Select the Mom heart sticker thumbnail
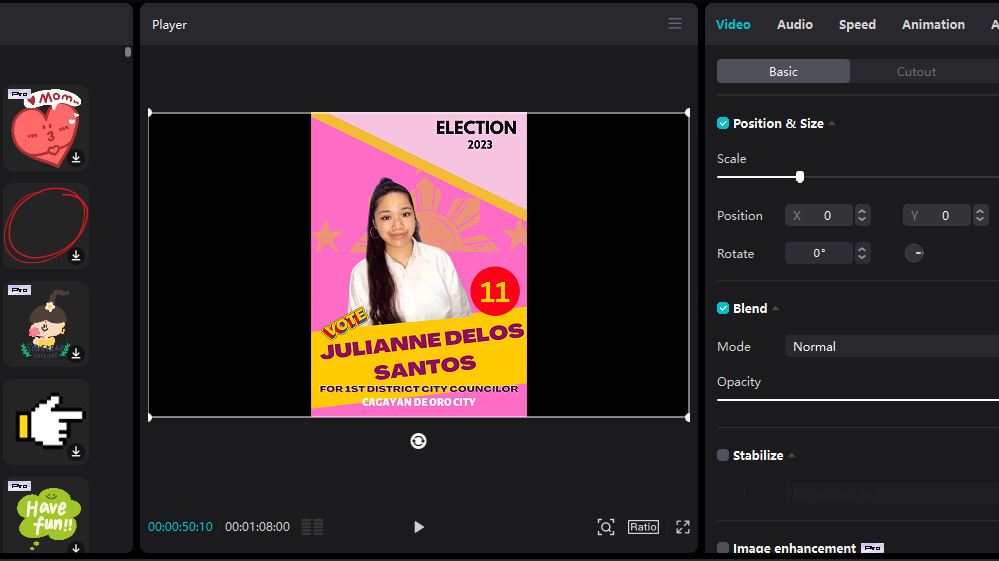 pos(46,127)
